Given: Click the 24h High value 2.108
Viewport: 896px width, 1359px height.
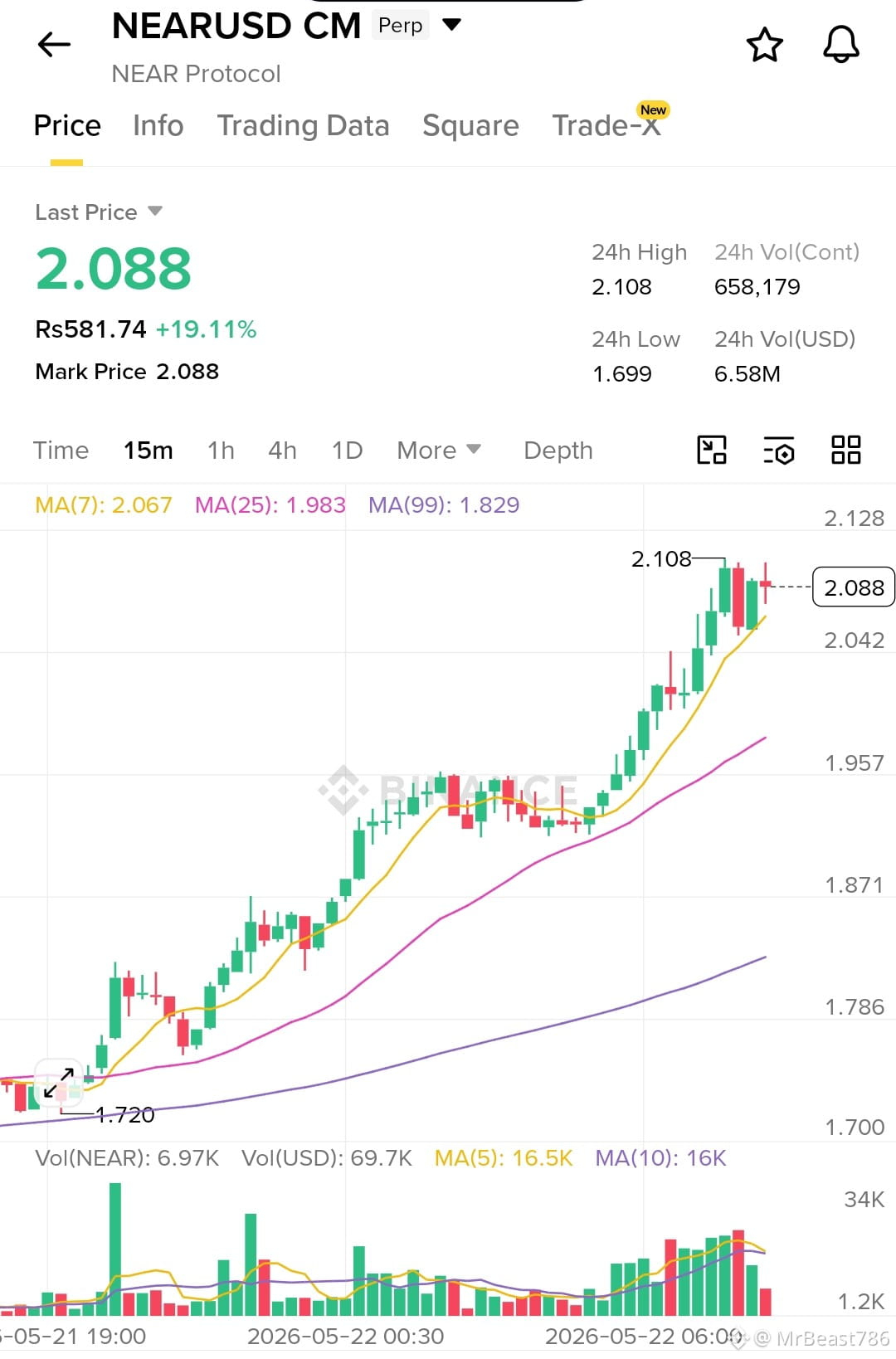Looking at the screenshot, I should coord(621,287).
